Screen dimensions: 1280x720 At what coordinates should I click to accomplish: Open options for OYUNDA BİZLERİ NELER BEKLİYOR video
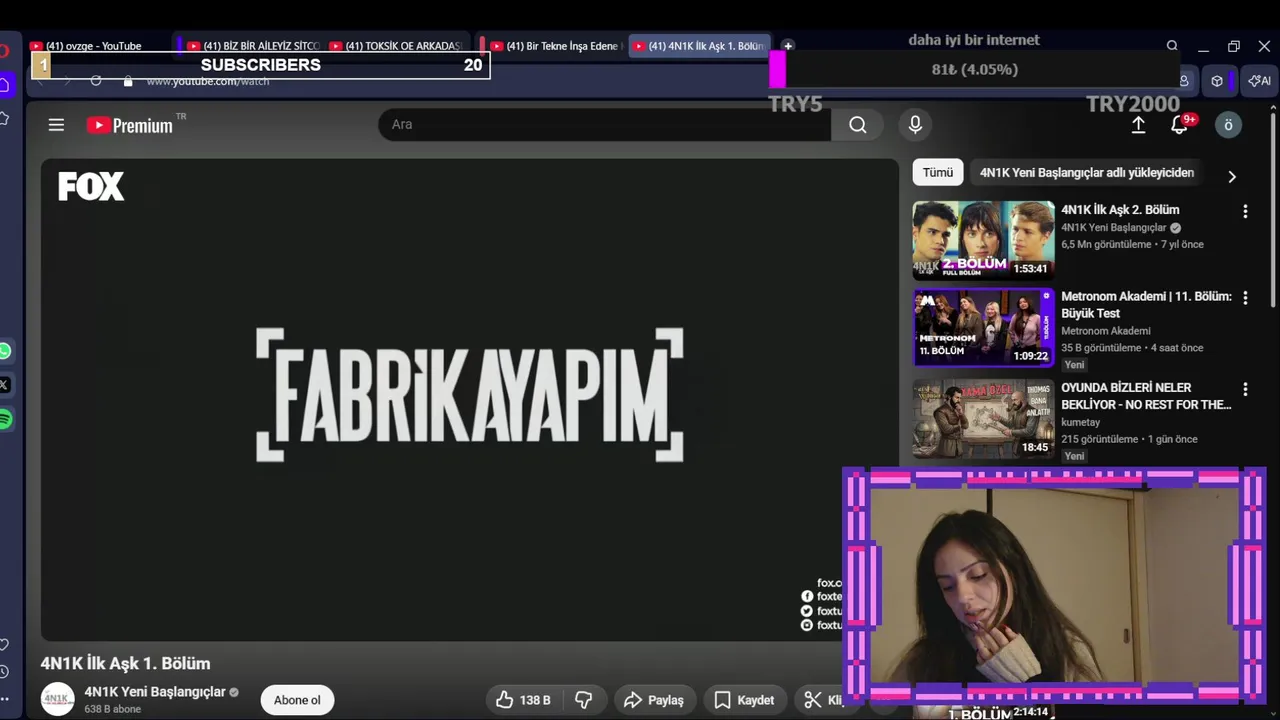tap(1245, 389)
